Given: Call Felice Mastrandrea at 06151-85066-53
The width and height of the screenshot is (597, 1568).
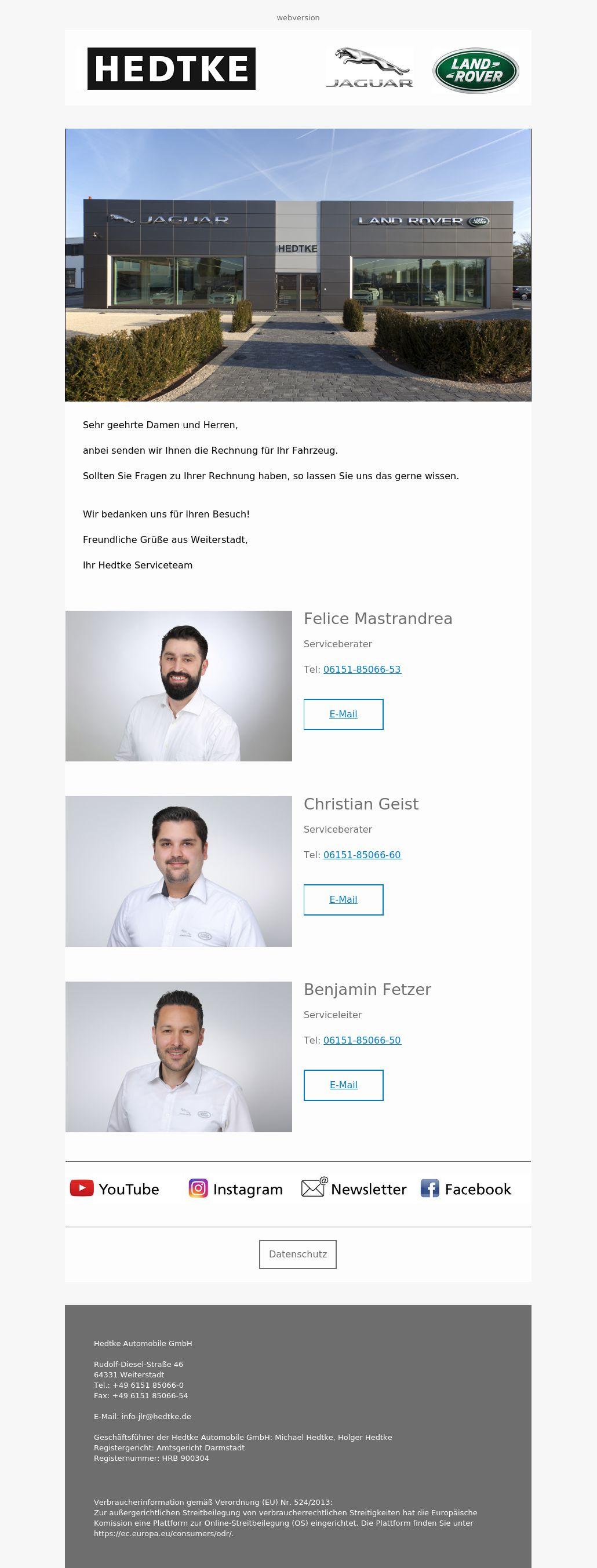Looking at the screenshot, I should coord(362,670).
